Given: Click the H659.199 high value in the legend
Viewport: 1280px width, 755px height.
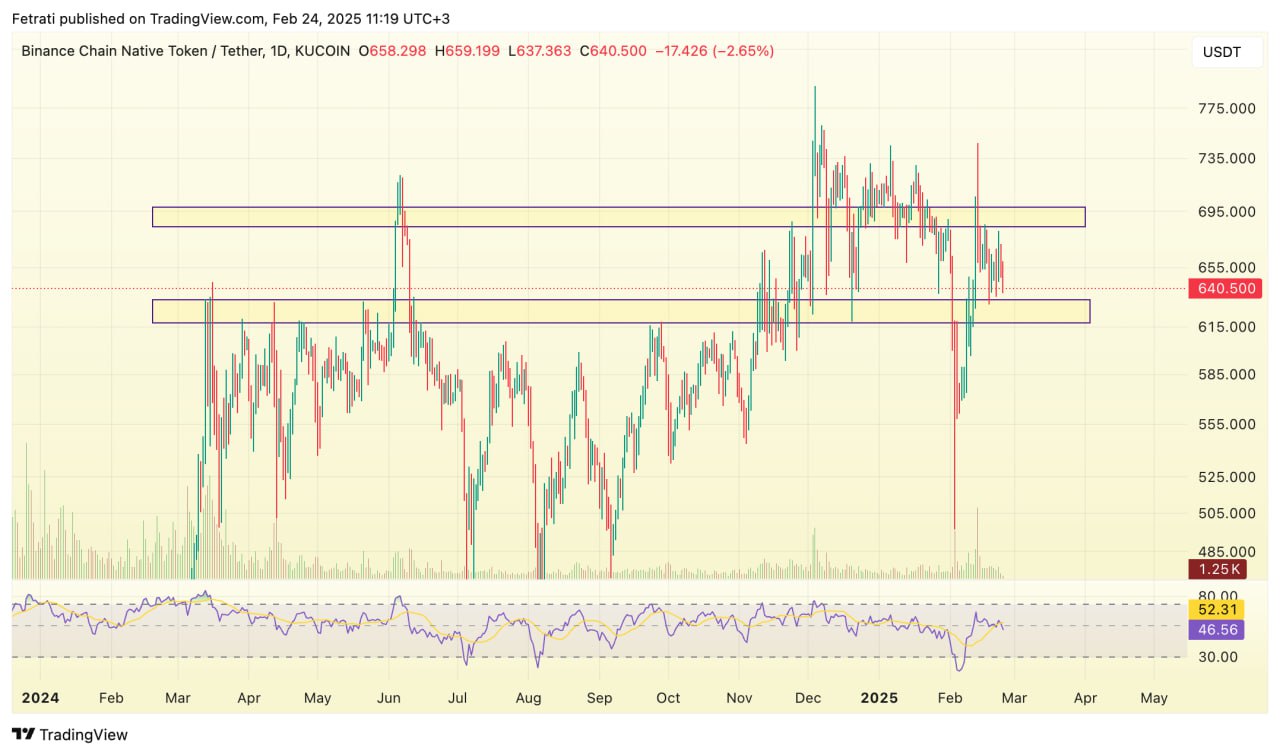Looking at the screenshot, I should coord(464,51).
